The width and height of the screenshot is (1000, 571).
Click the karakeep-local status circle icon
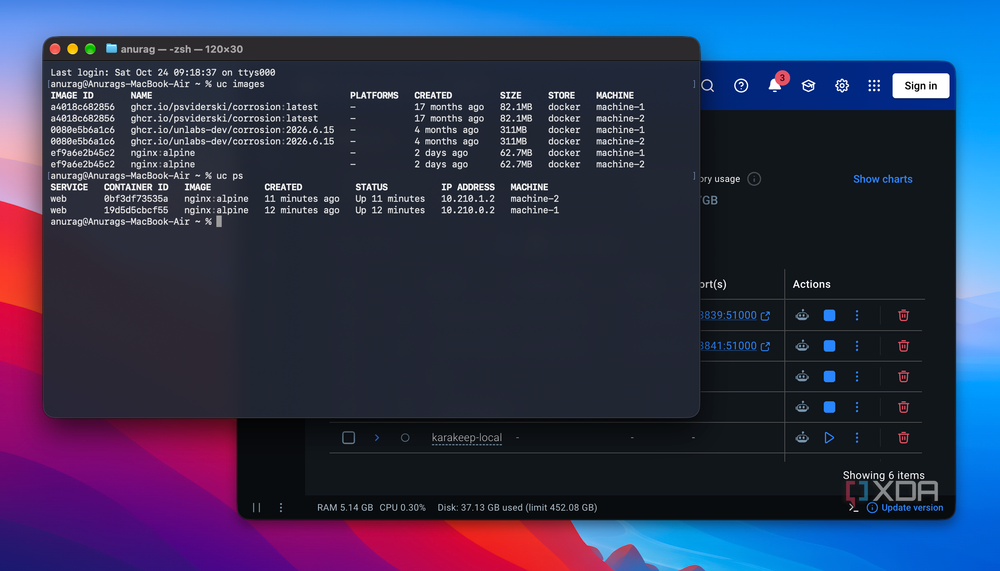point(405,438)
